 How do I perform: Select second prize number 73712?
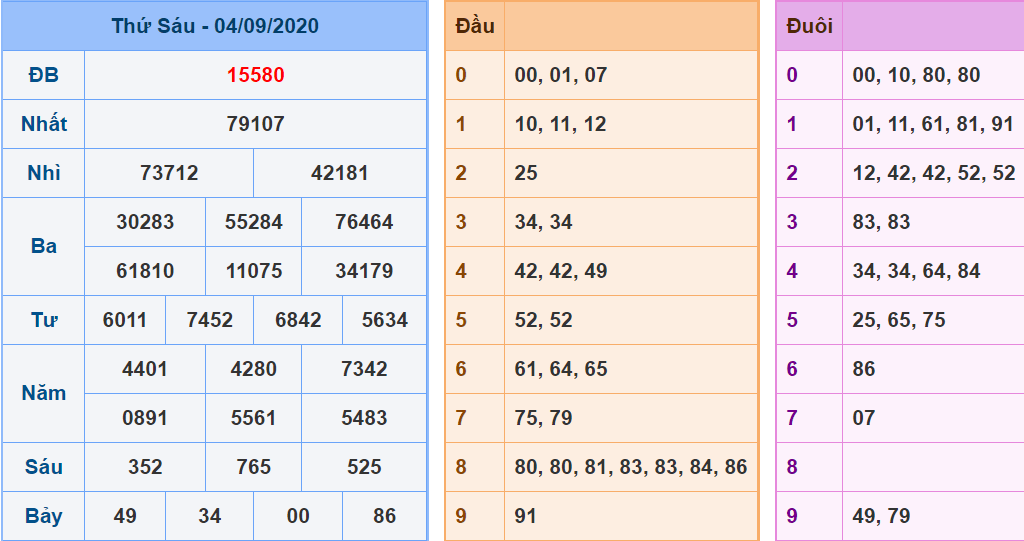[169, 173]
